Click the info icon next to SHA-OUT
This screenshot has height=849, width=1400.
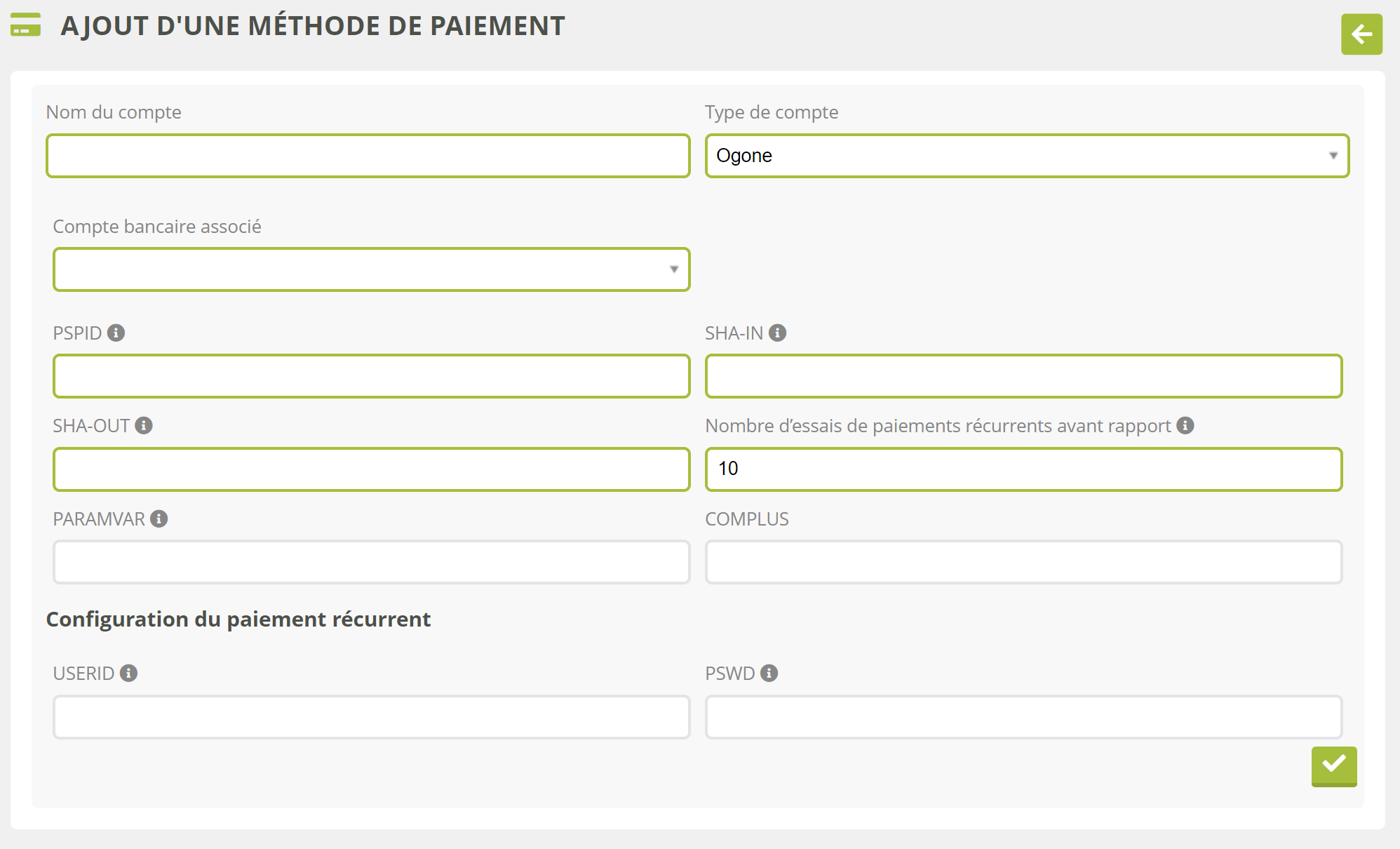[x=144, y=425]
